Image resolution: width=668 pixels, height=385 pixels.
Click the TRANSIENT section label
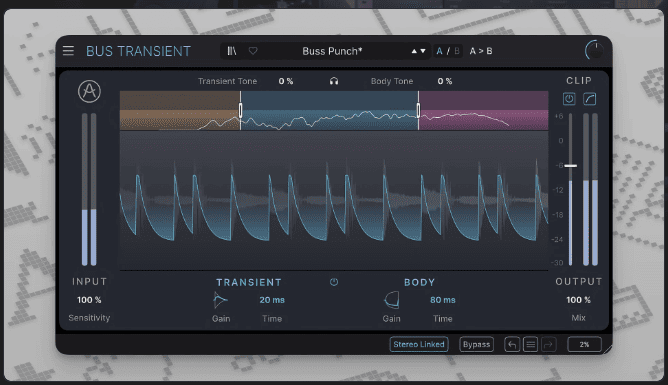coord(249,282)
